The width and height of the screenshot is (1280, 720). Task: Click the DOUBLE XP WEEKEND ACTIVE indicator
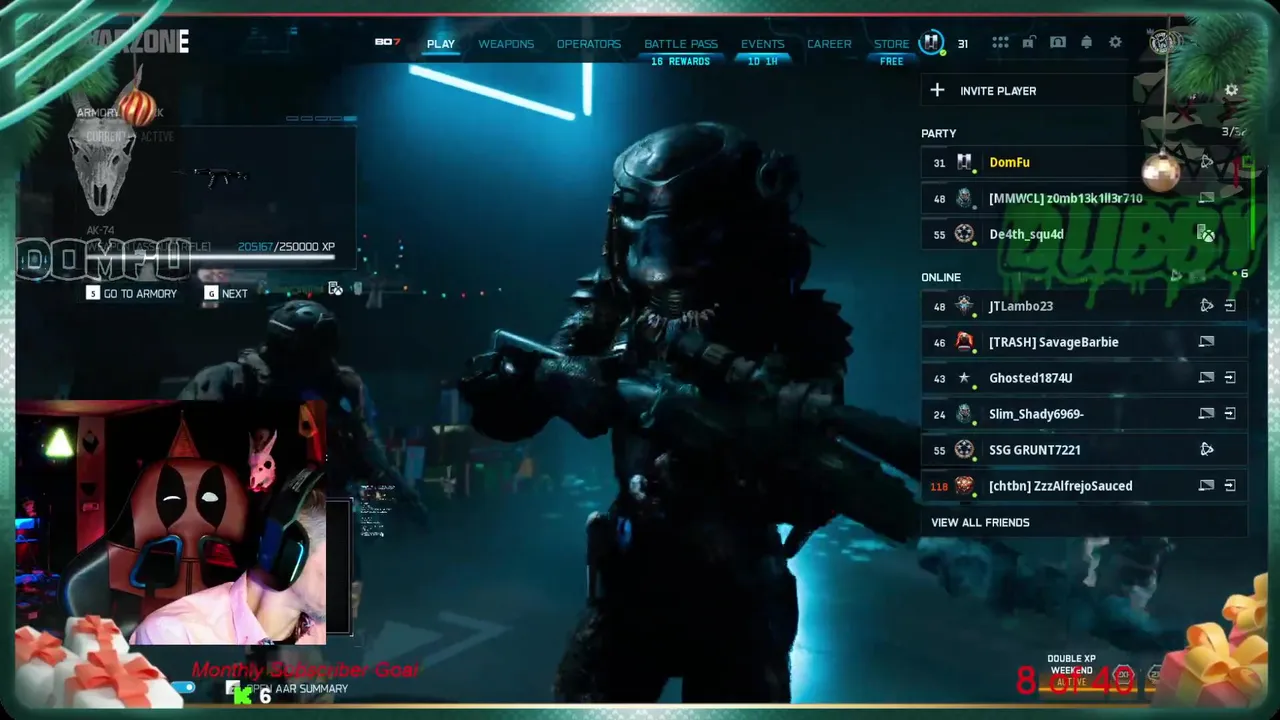(x=1071, y=670)
